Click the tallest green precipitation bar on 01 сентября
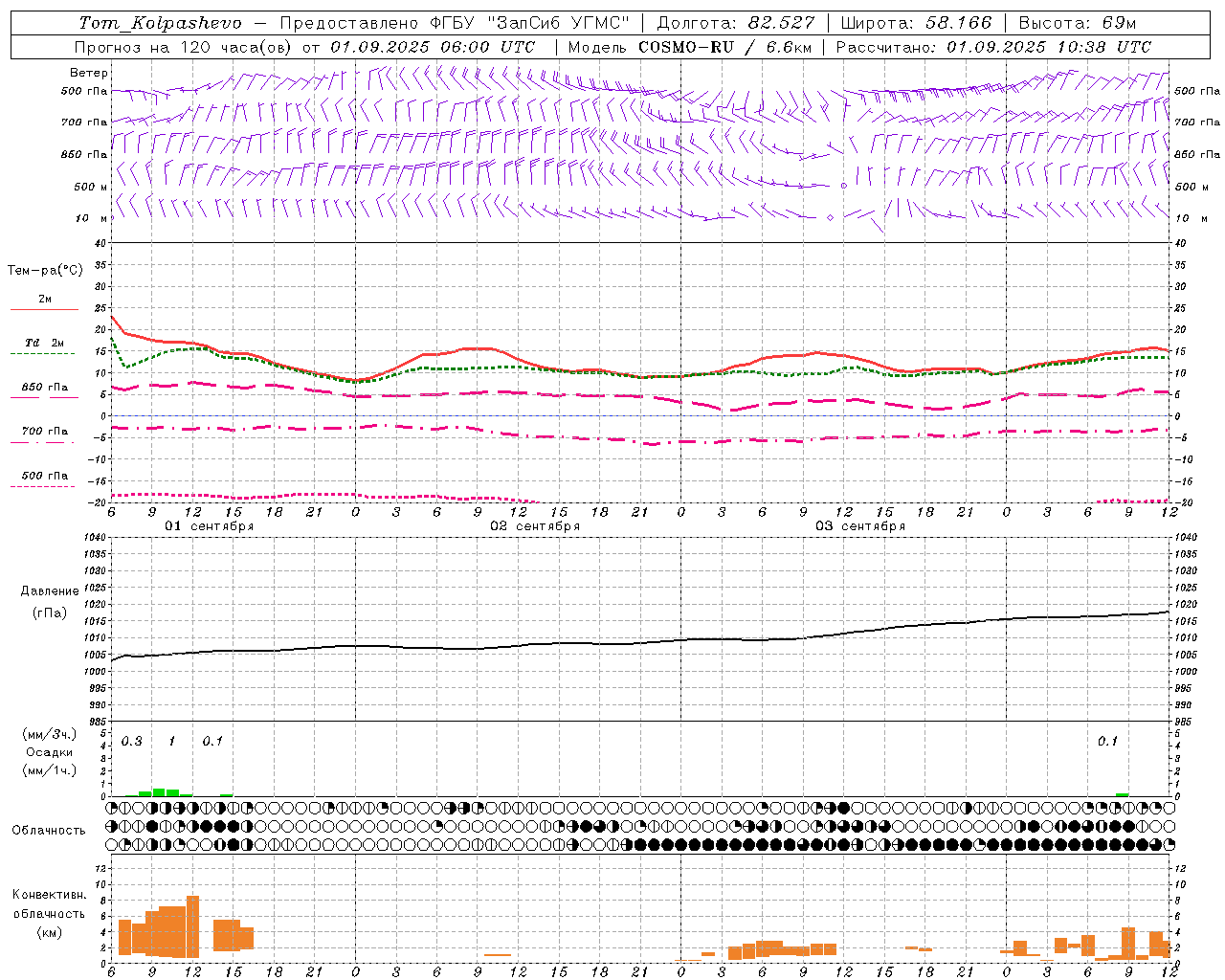Screen dimensions: 1225x980 tap(159, 792)
